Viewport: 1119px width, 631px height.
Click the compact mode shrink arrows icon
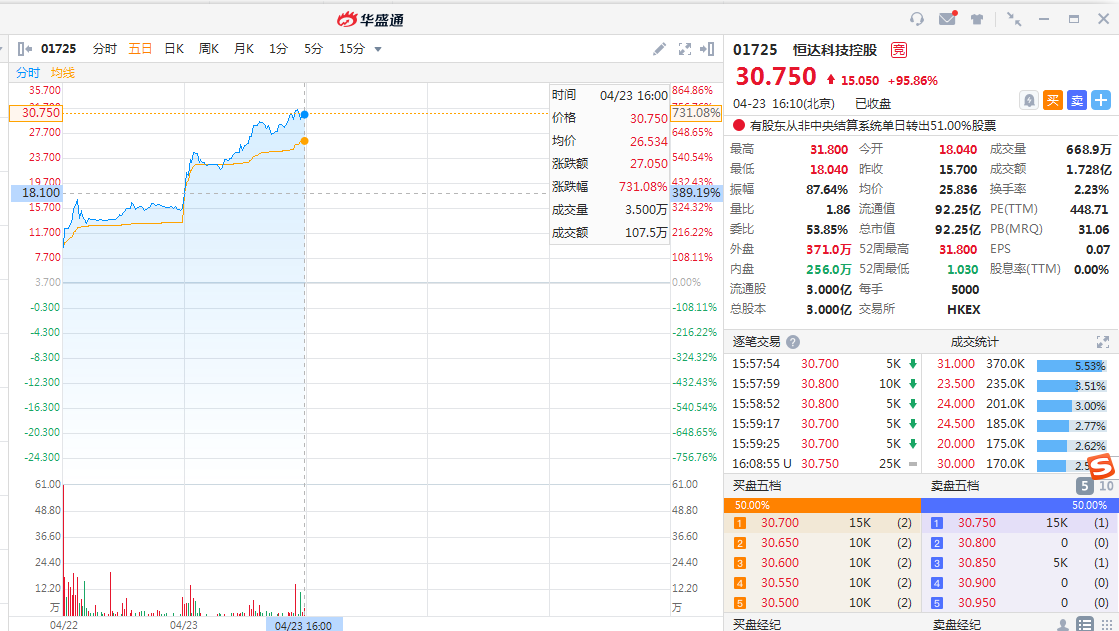coord(1013,19)
